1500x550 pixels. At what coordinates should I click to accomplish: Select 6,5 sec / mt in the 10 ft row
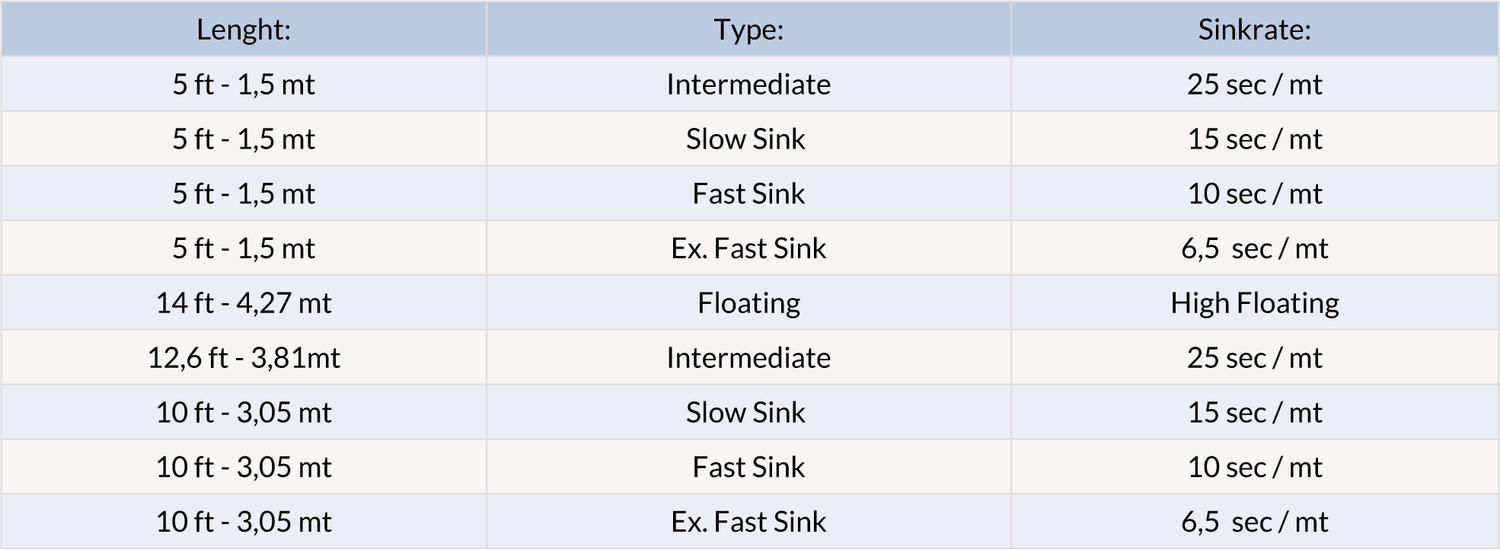1256,522
